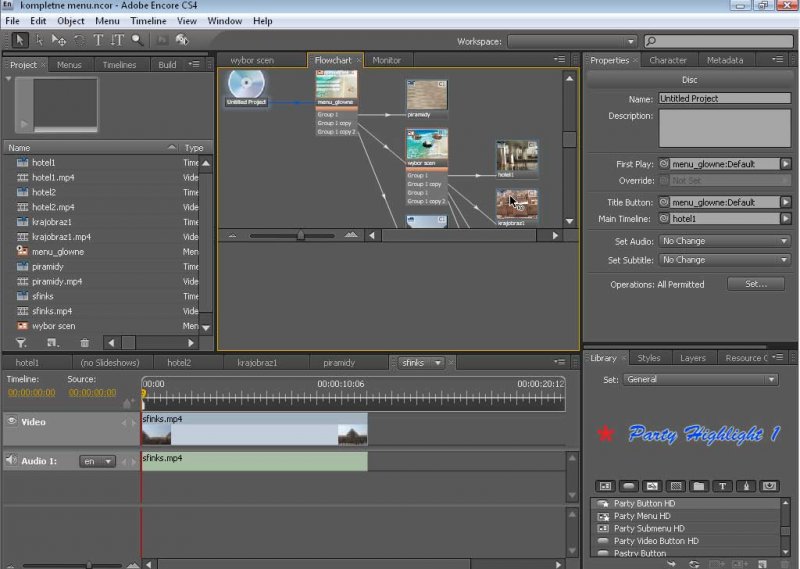
Task: Toggle the Video track eye icon
Action: (x=12, y=422)
